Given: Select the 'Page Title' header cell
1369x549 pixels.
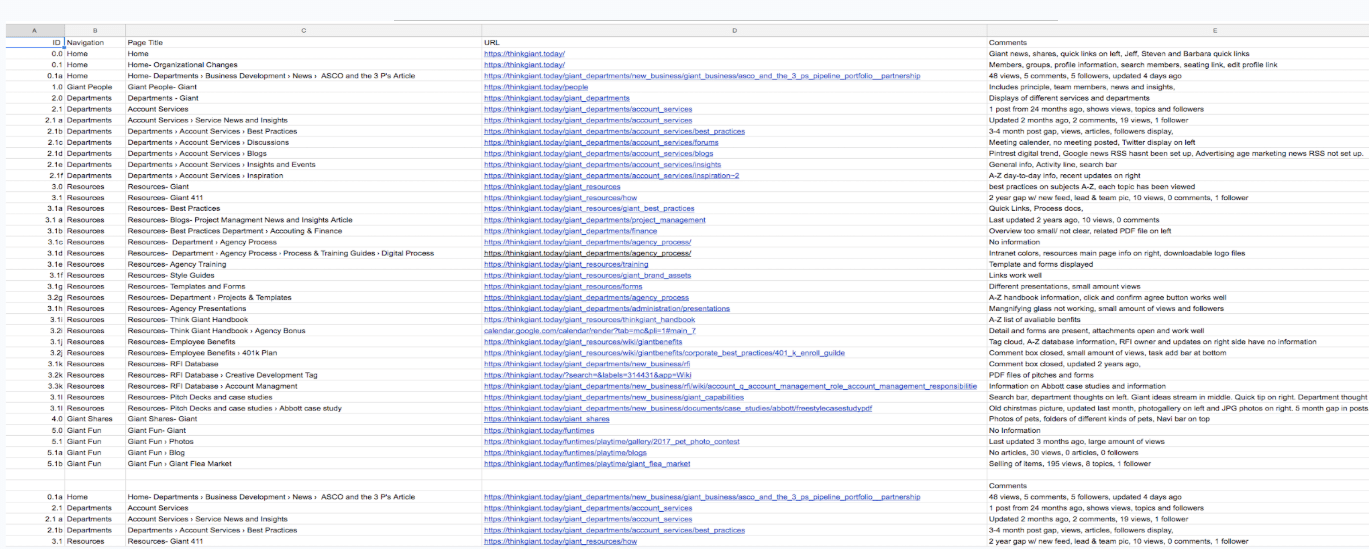Looking at the screenshot, I should tap(145, 43).
